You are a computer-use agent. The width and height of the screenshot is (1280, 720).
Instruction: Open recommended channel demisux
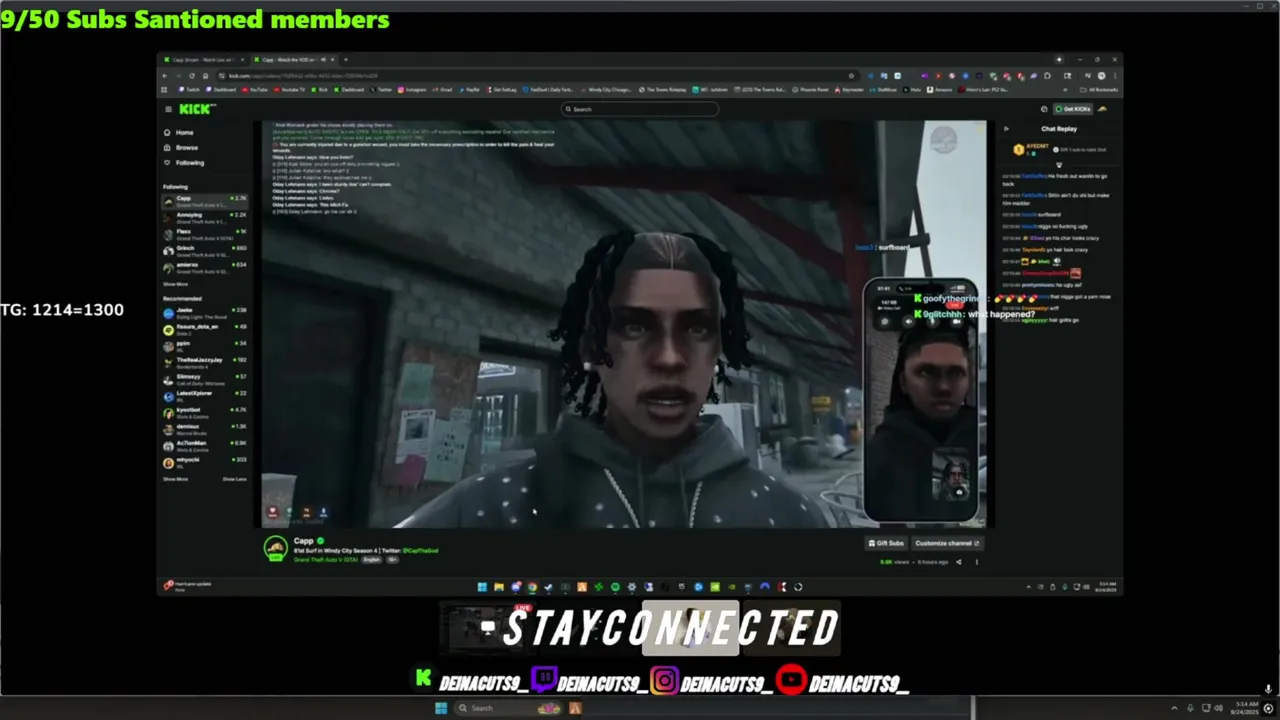[x=205, y=430]
